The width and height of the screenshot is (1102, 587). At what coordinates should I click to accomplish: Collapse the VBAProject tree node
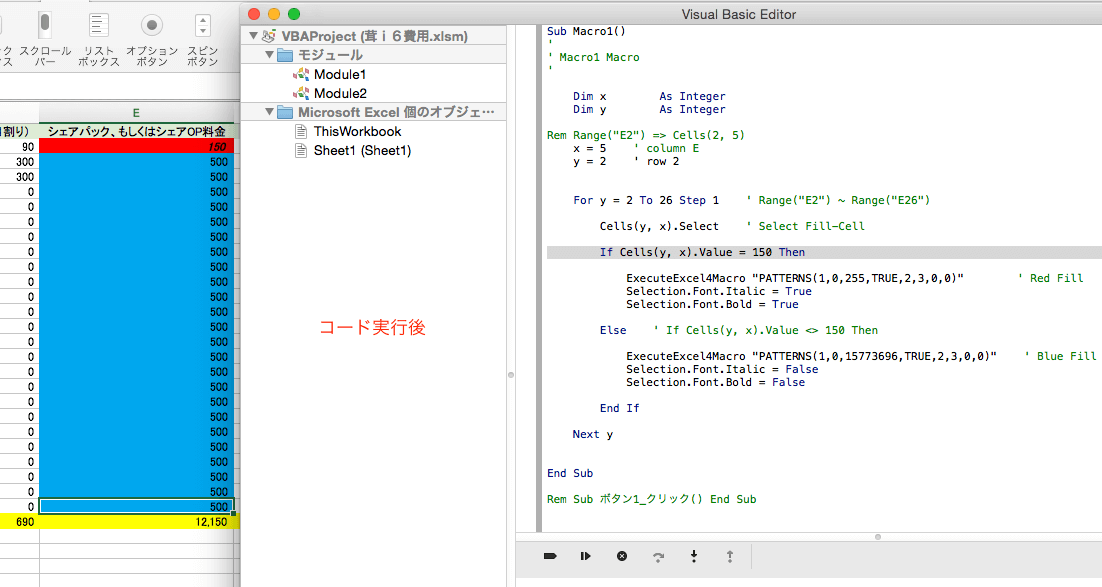point(253,35)
